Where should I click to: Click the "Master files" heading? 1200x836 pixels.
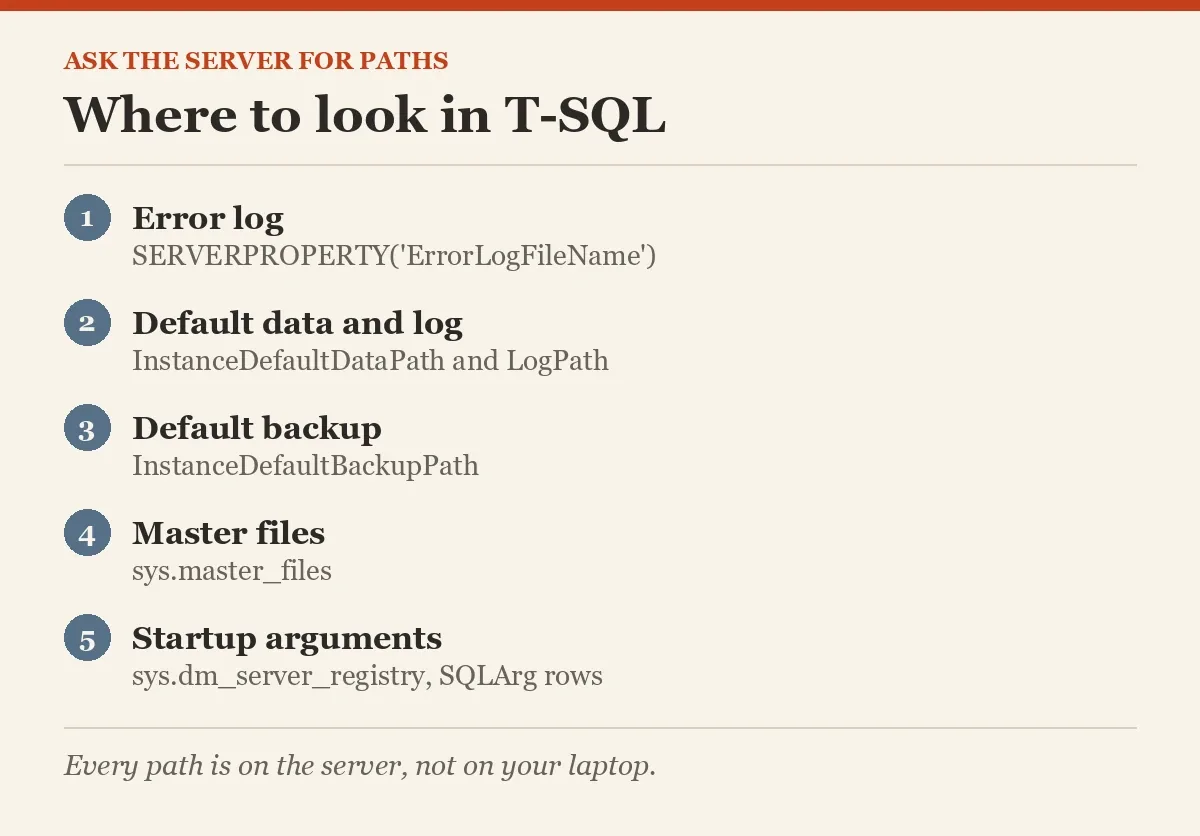[x=228, y=533]
